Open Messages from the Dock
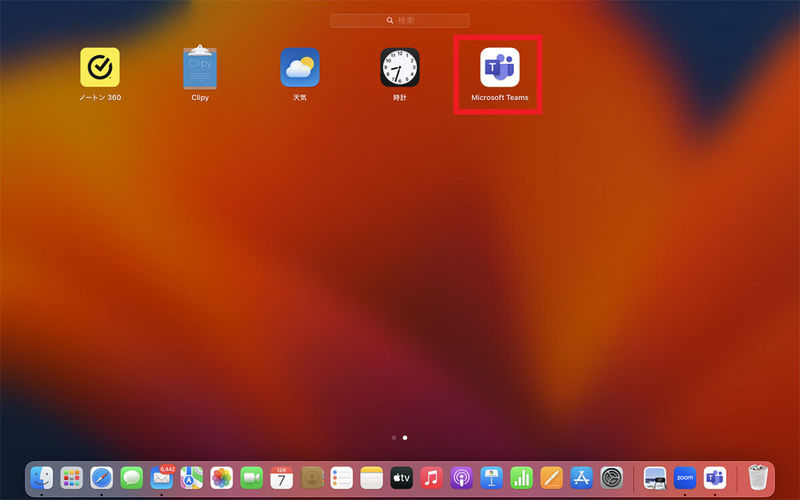Image resolution: width=800 pixels, height=500 pixels. (x=132, y=478)
